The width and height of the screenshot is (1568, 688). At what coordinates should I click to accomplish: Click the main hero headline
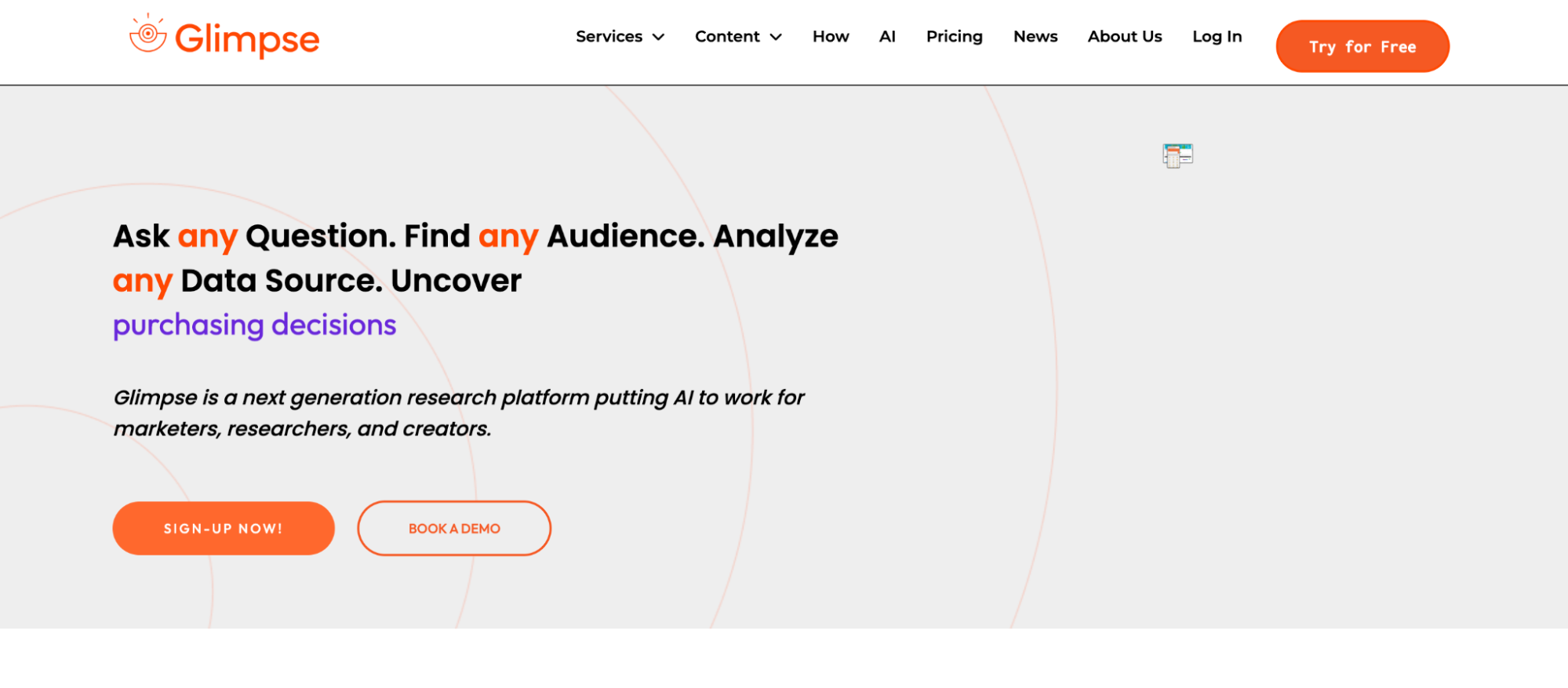click(x=475, y=258)
